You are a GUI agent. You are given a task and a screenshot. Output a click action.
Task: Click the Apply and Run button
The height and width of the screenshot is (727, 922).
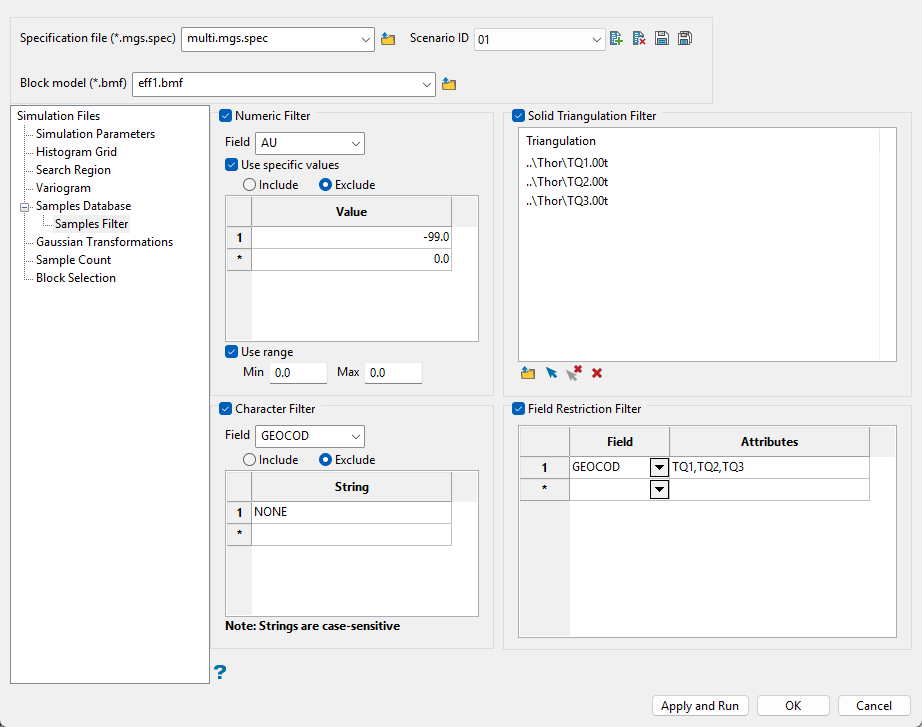coord(700,706)
